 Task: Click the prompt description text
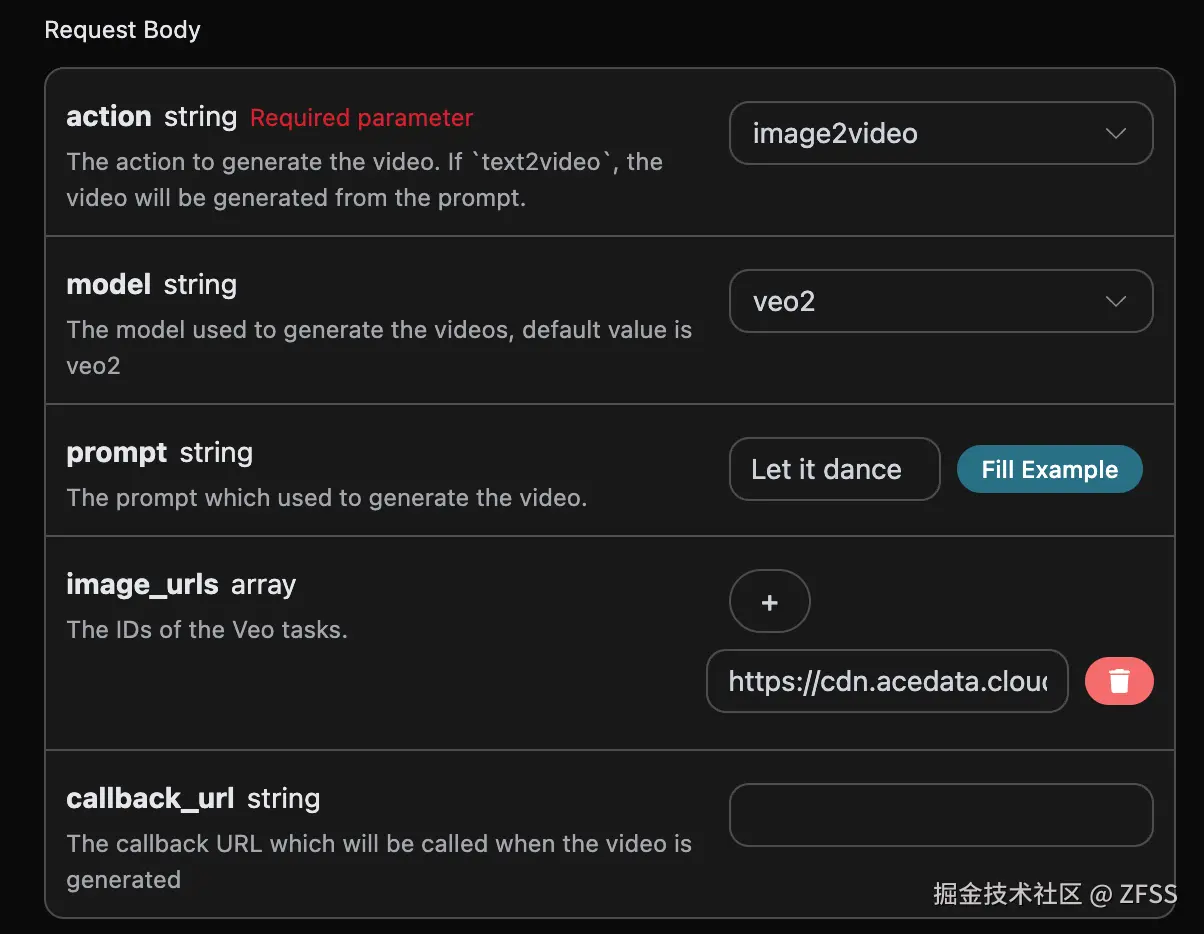click(326, 497)
